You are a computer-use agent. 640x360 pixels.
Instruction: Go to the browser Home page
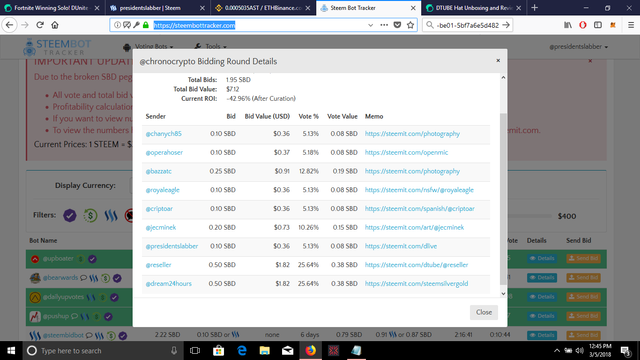coord(55,25)
